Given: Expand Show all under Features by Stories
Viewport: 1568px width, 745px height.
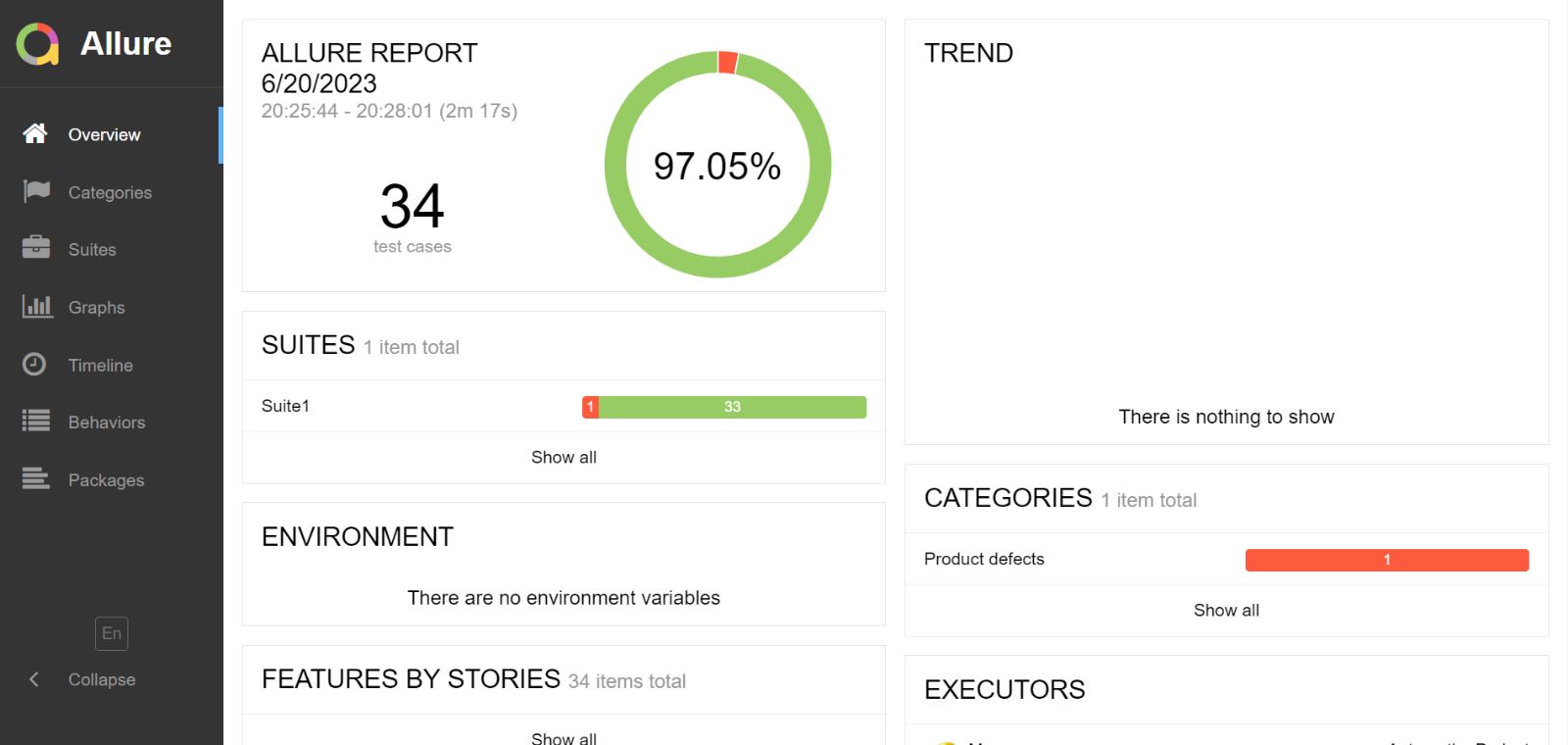Looking at the screenshot, I should (563, 737).
